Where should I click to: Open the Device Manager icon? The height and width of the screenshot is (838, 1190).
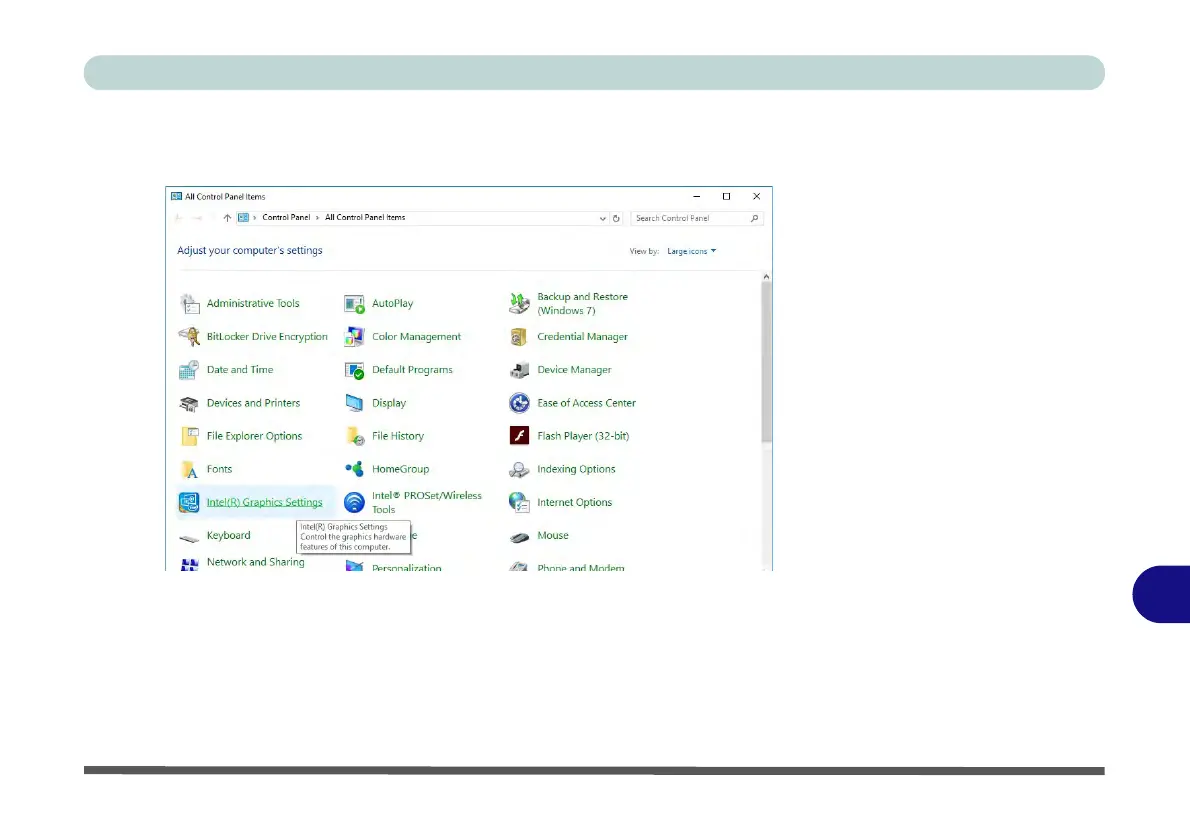click(x=519, y=370)
